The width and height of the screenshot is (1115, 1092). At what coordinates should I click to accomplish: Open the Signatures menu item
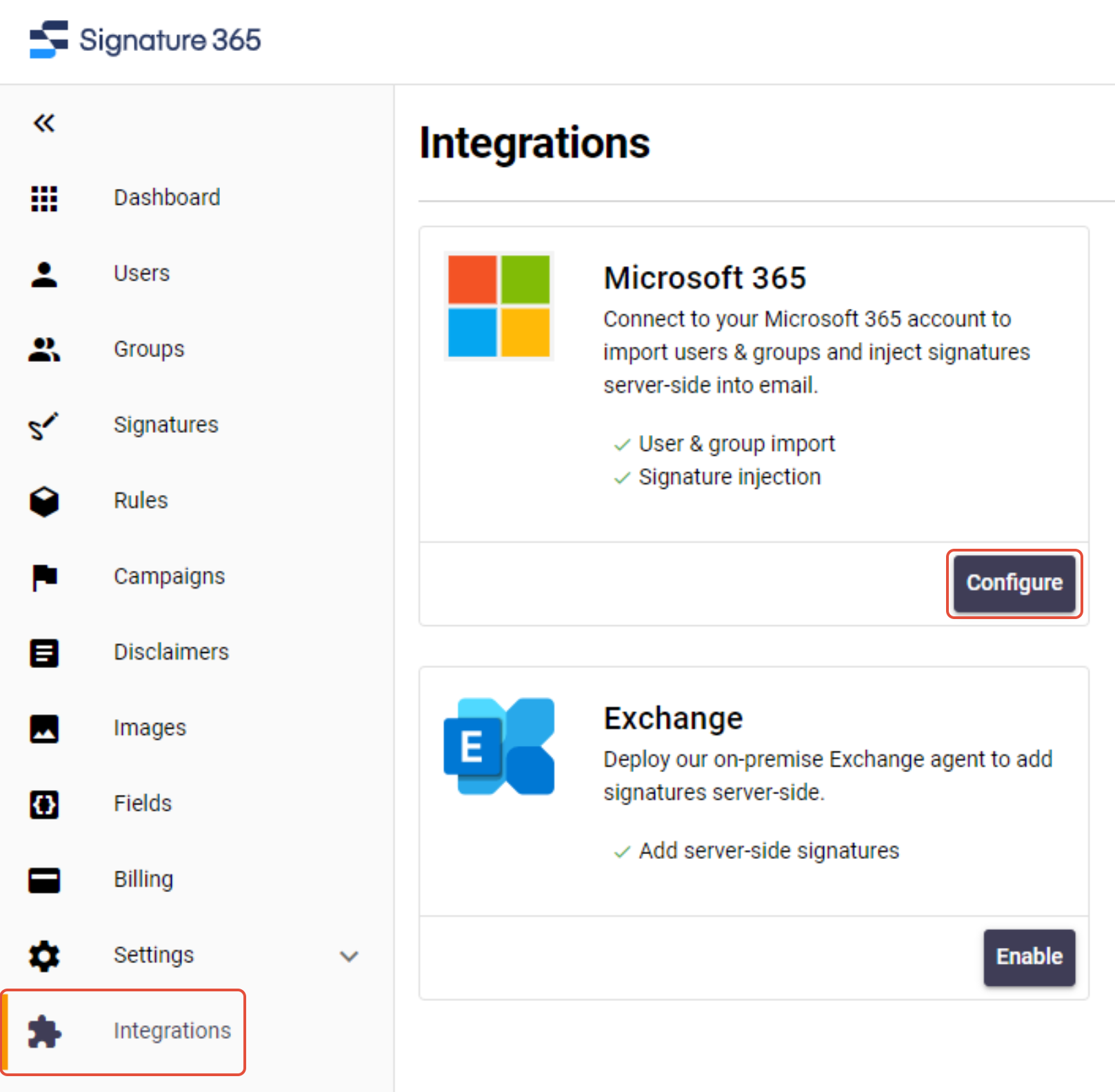pyautogui.click(x=166, y=425)
